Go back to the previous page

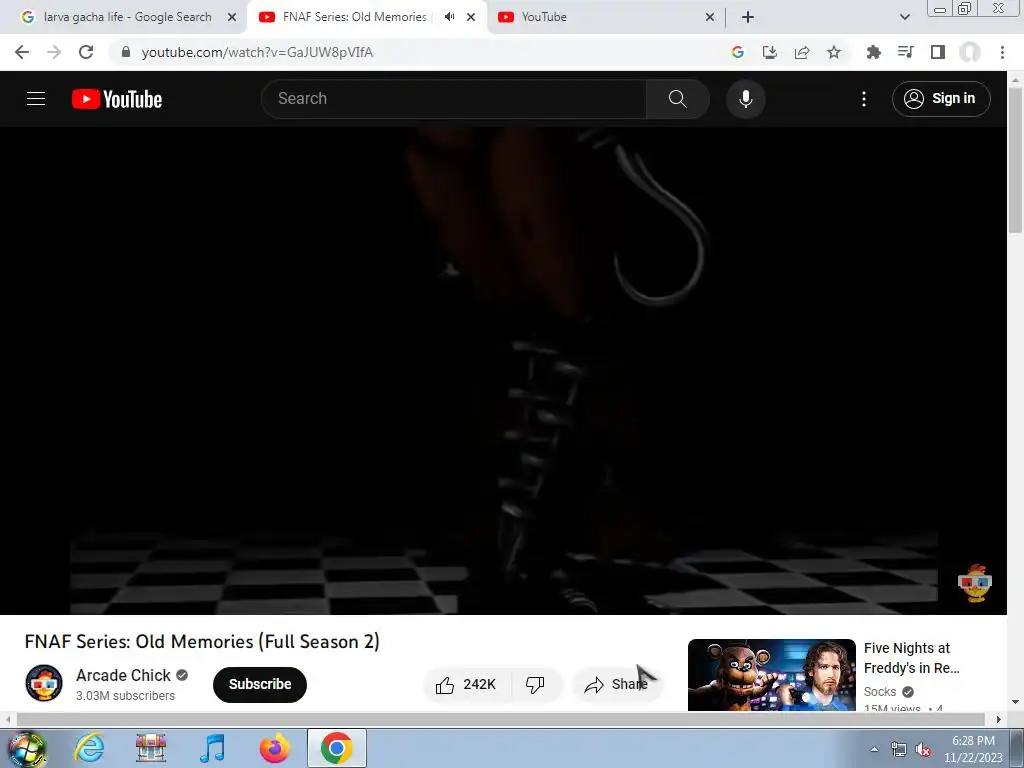(22, 52)
